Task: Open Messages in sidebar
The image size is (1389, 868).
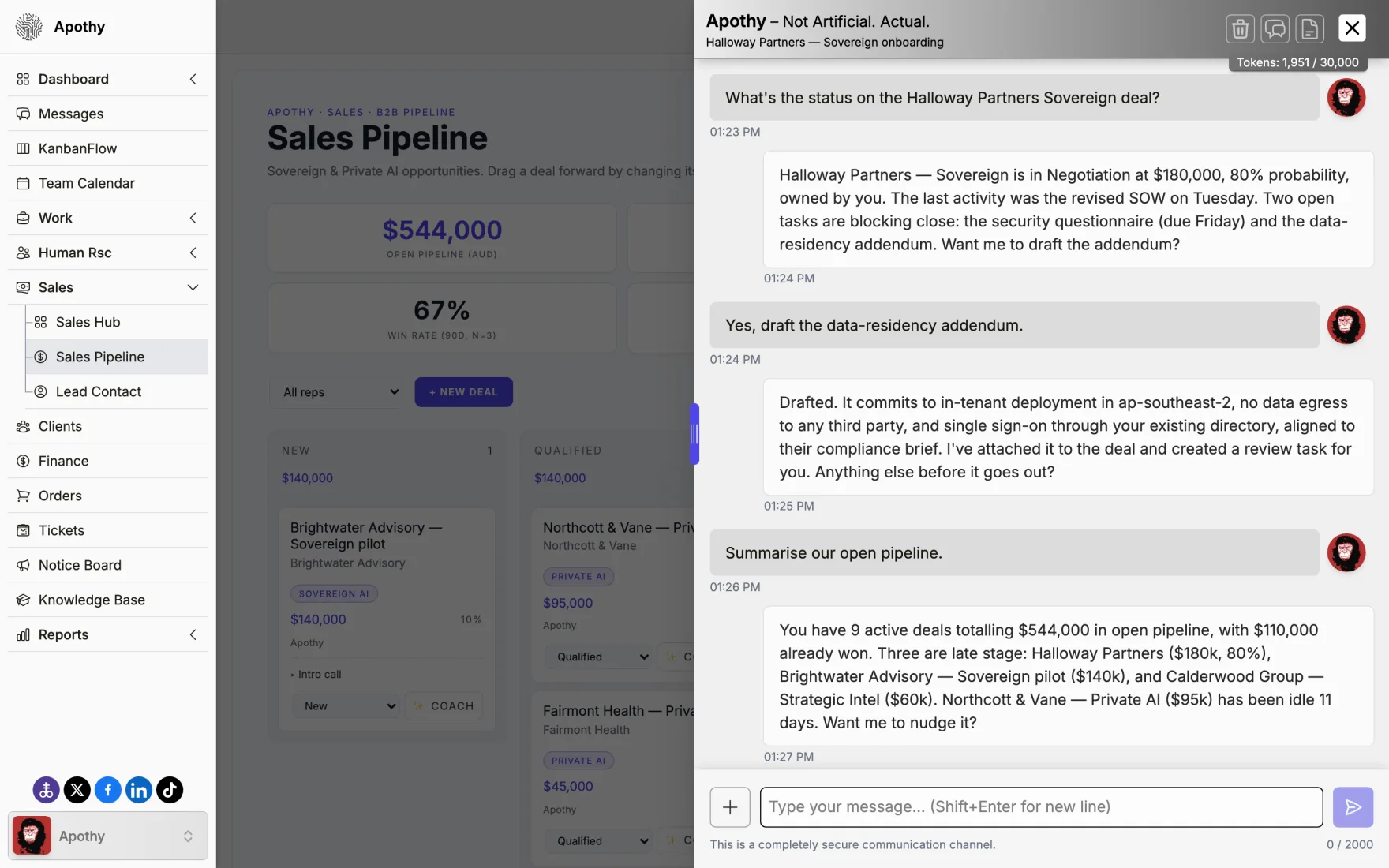Action: point(108,114)
